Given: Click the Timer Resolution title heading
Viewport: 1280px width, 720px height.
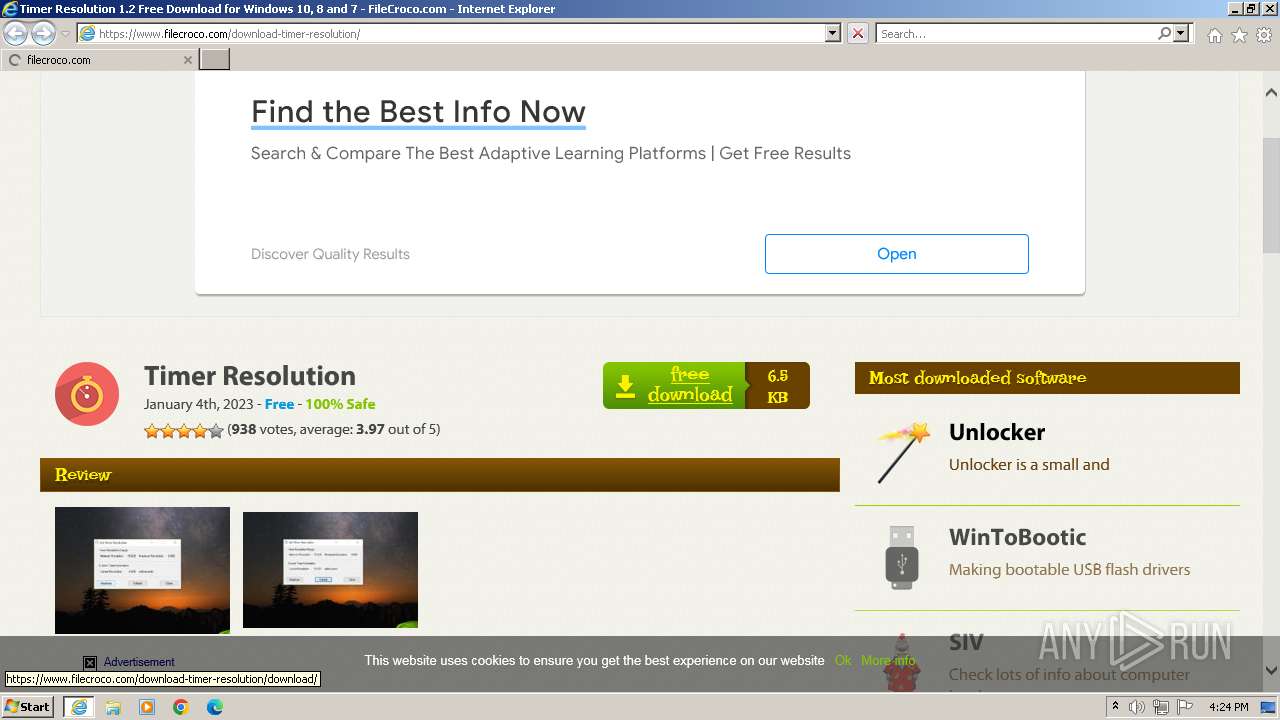Looking at the screenshot, I should tap(250, 376).
